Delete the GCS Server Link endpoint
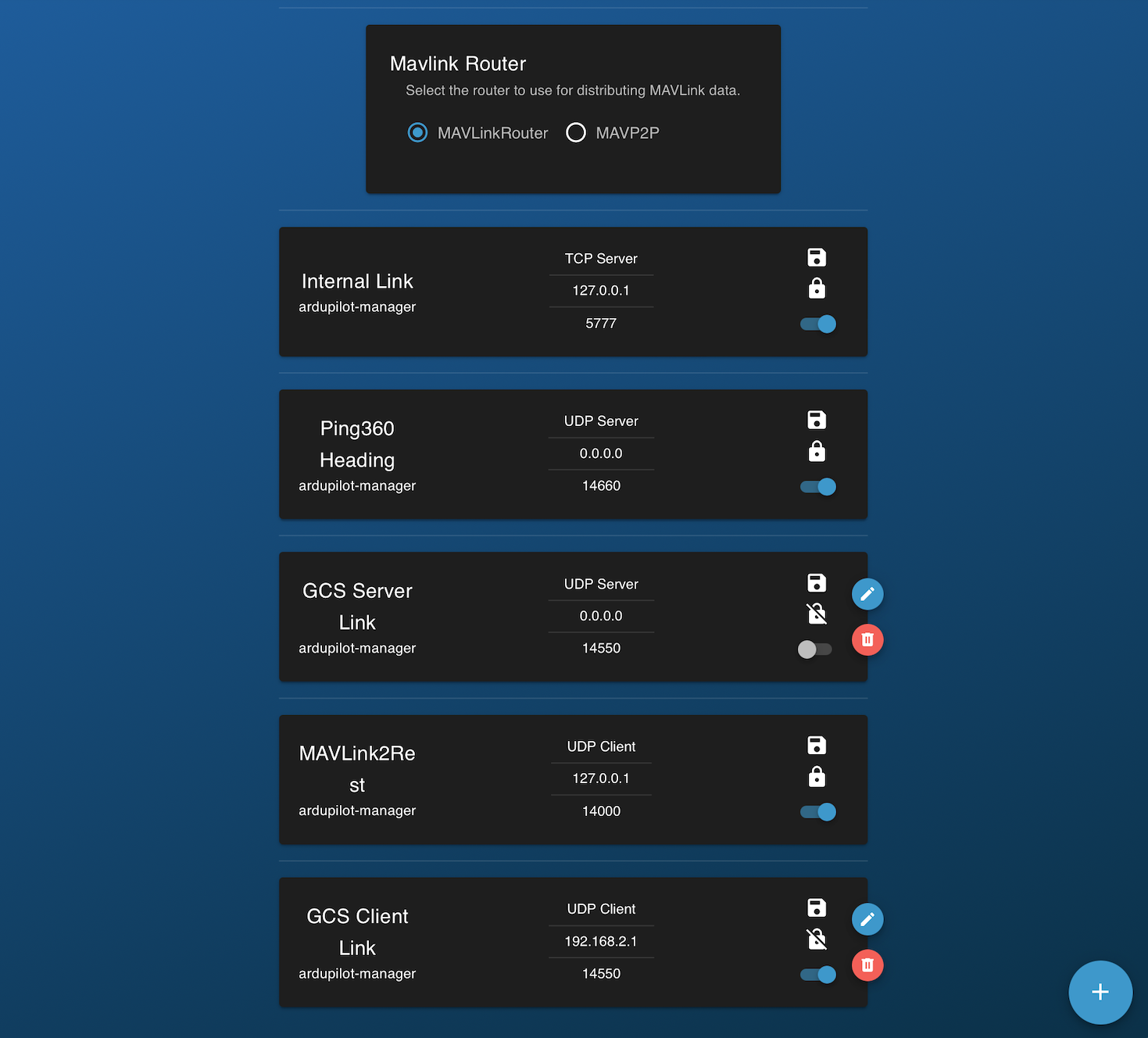This screenshot has height=1038, width=1148. click(867, 639)
